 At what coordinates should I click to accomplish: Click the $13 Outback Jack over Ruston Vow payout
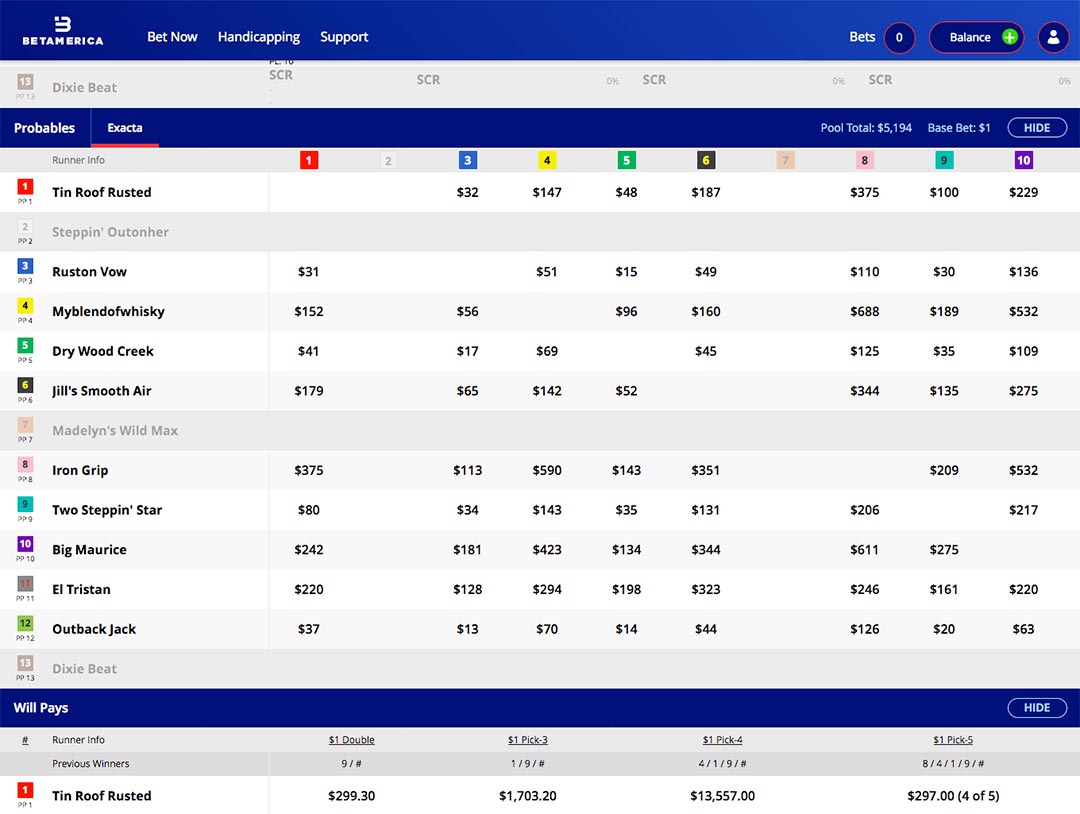click(x=467, y=629)
